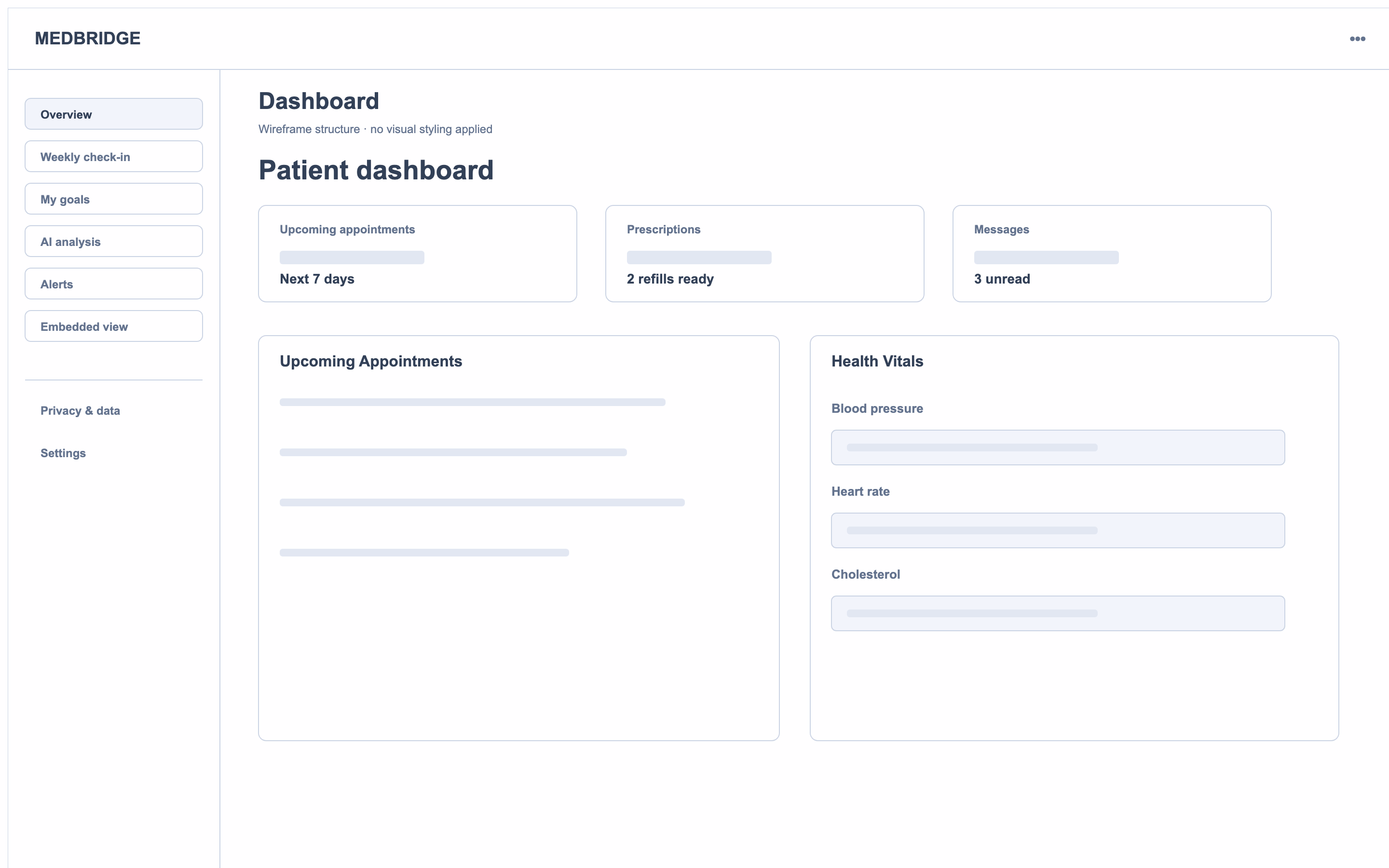Viewport: 1389px width, 868px height.
Task: Click the '2 refills ready' text
Action: (x=670, y=279)
